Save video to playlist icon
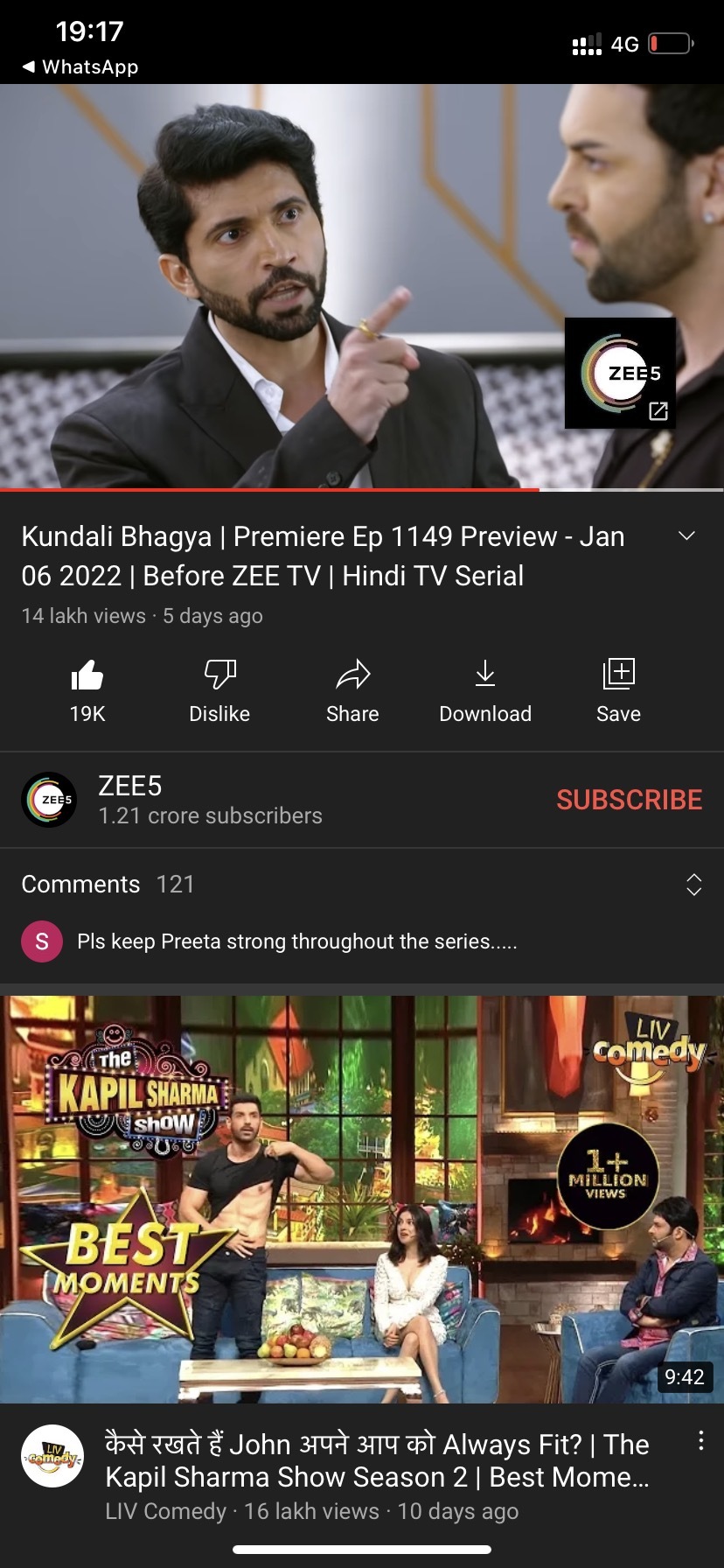Image resolution: width=724 pixels, height=1568 pixels. 618,674
